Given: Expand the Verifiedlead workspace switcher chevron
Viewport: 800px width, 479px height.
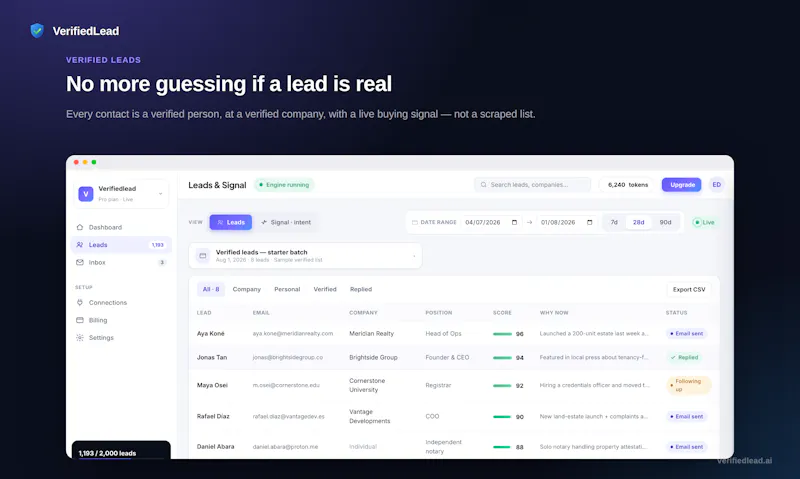Looking at the screenshot, I should click(x=160, y=194).
